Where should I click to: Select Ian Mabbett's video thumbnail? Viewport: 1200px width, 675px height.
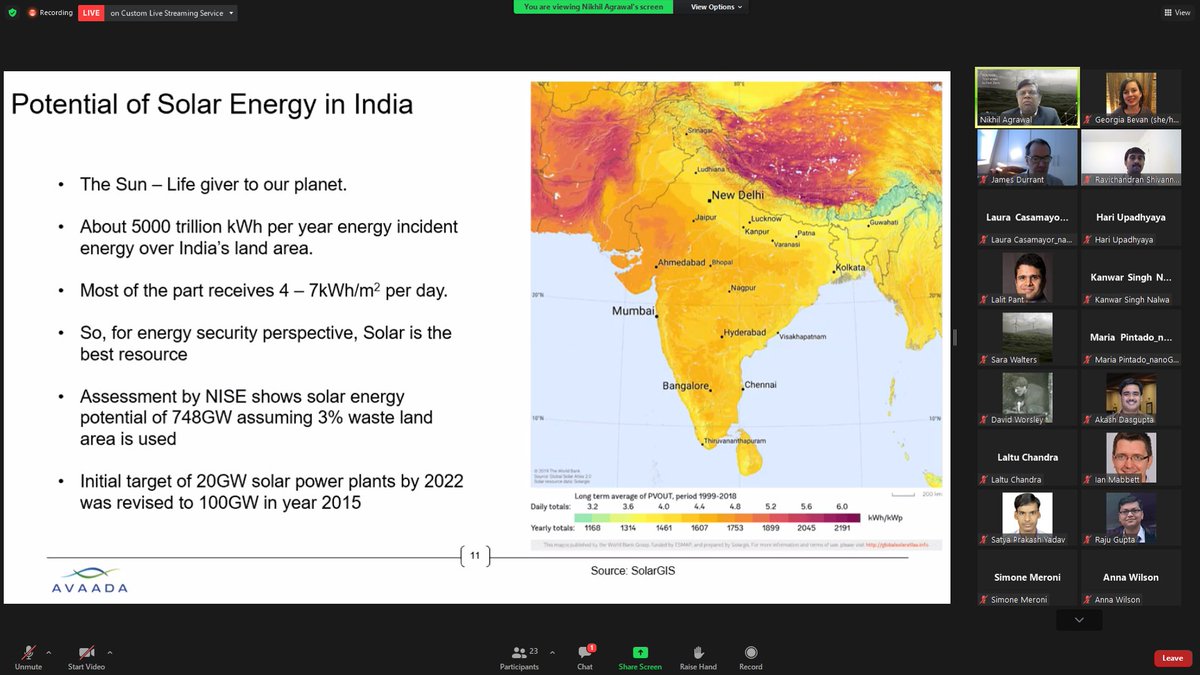click(x=1131, y=457)
